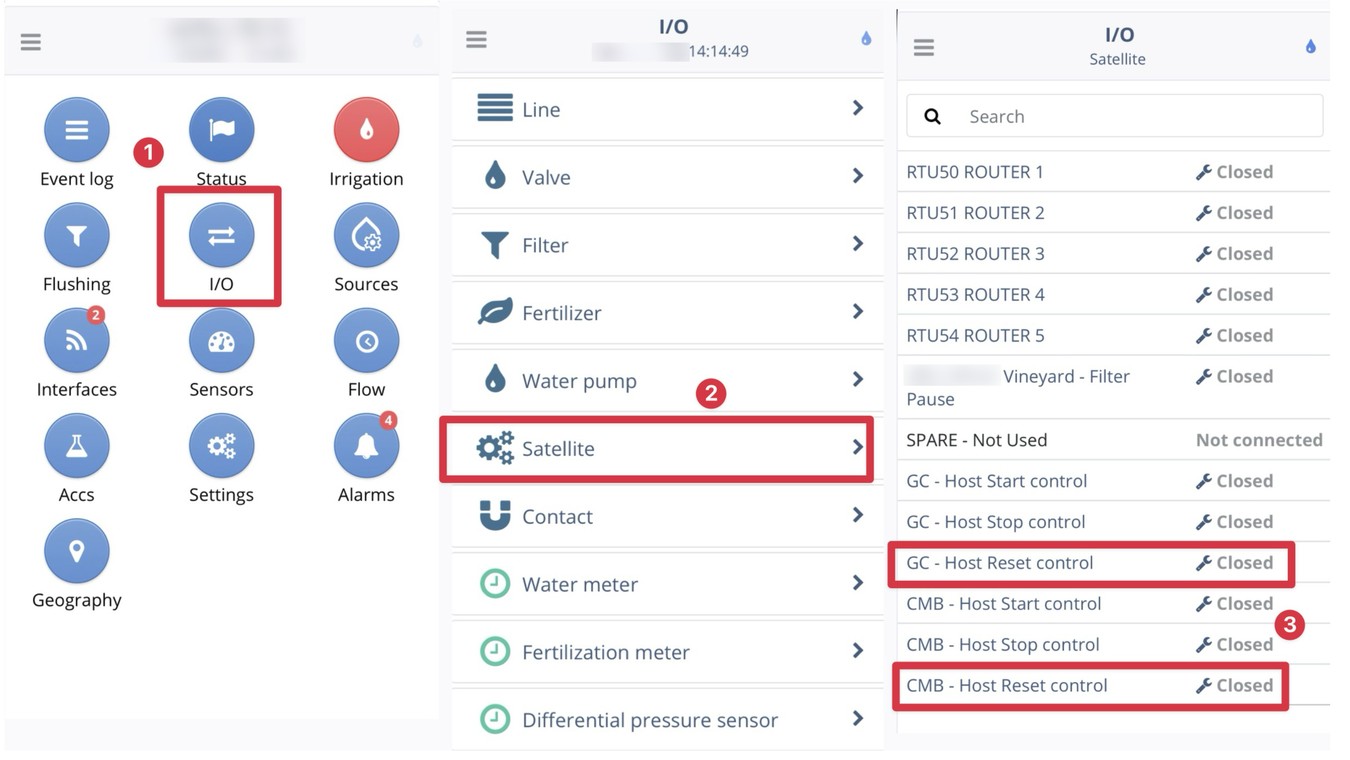Open the Sensors gauge icon

click(221, 341)
